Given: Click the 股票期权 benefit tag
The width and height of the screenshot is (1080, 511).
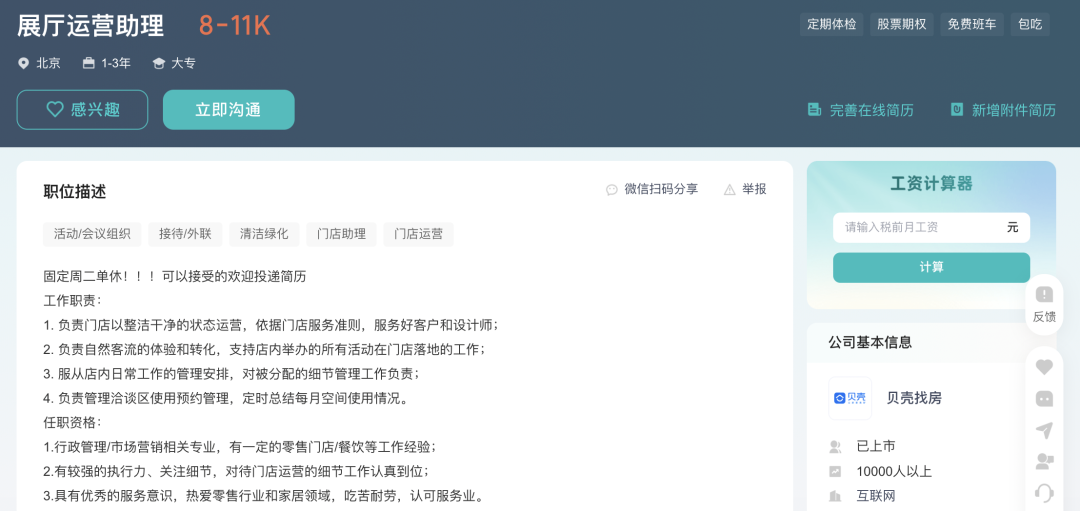Looking at the screenshot, I should (902, 24).
